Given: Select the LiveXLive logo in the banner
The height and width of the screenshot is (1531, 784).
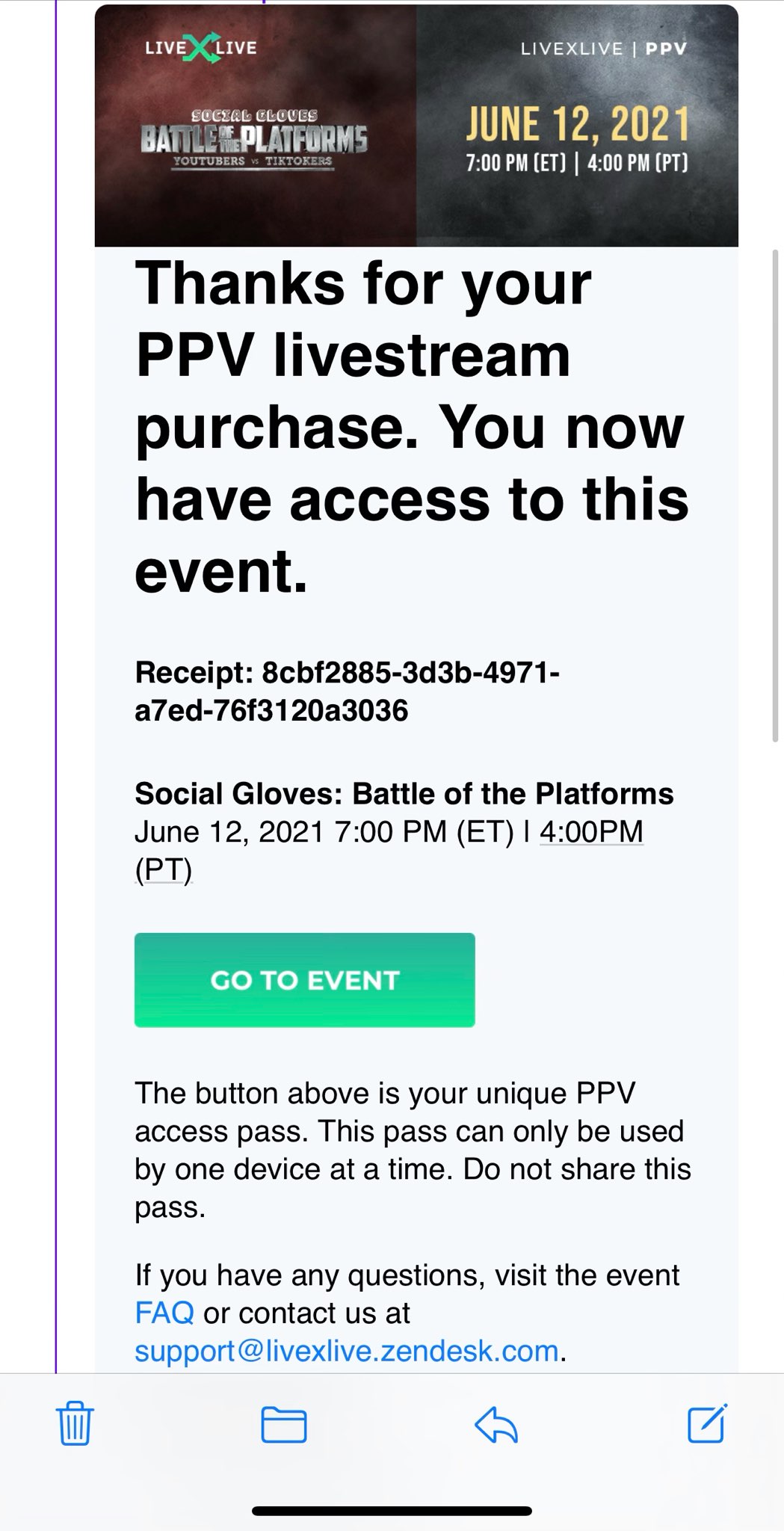Looking at the screenshot, I should click(200, 48).
